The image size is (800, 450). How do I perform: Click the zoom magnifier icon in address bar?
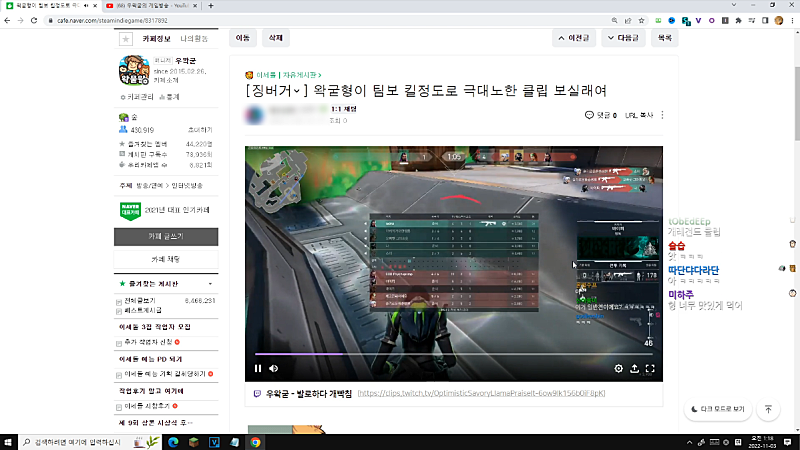(614, 20)
